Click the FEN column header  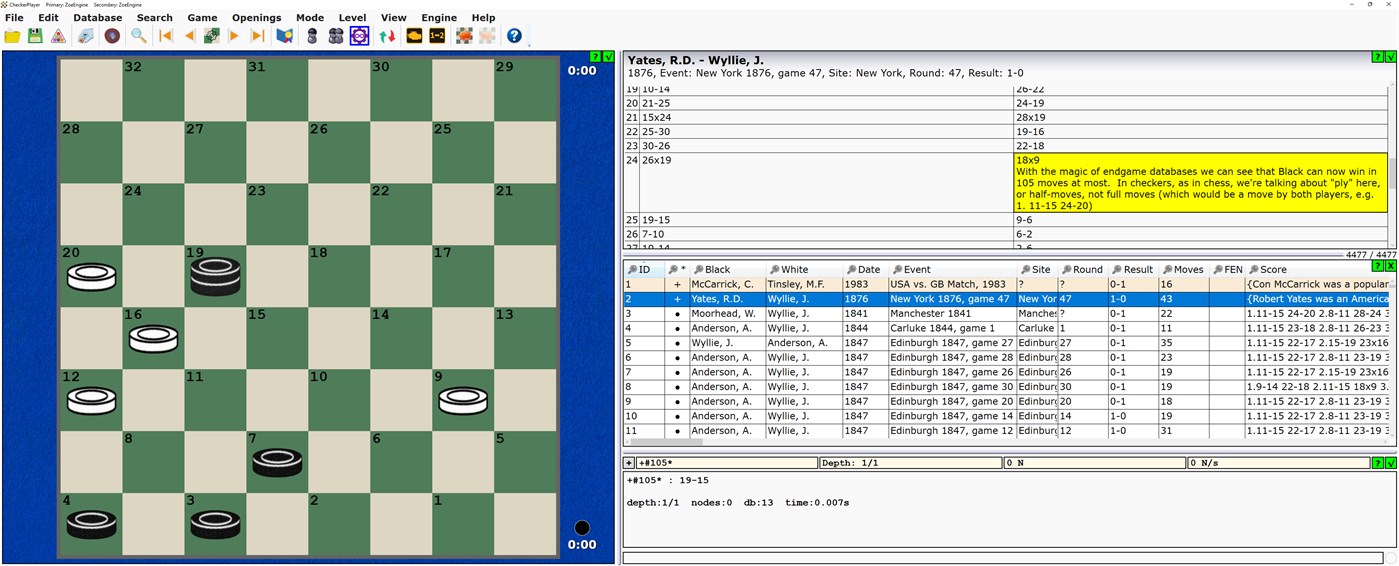(x=1227, y=270)
